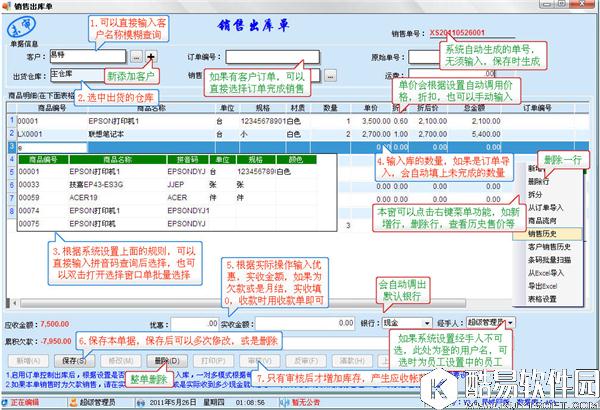Click the 01:08:56 time in status bar
The image size is (600, 410).
point(250,403)
